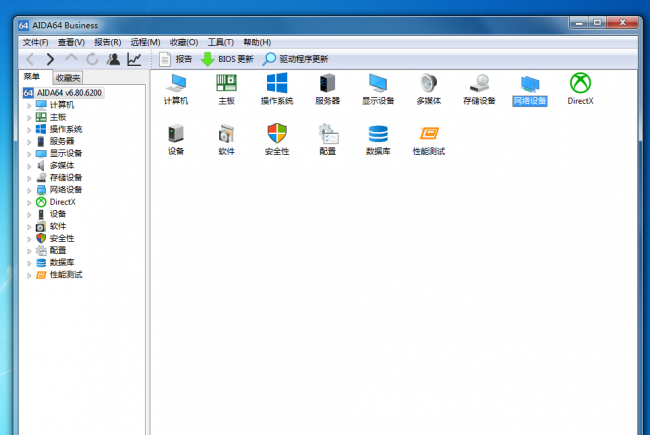Expand the 主板 tree node arrow
The image size is (650, 435).
tap(29, 118)
